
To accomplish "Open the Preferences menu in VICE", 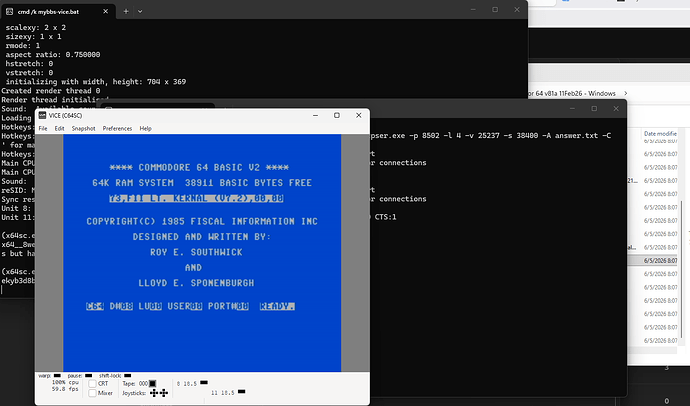I will pos(117,128).
